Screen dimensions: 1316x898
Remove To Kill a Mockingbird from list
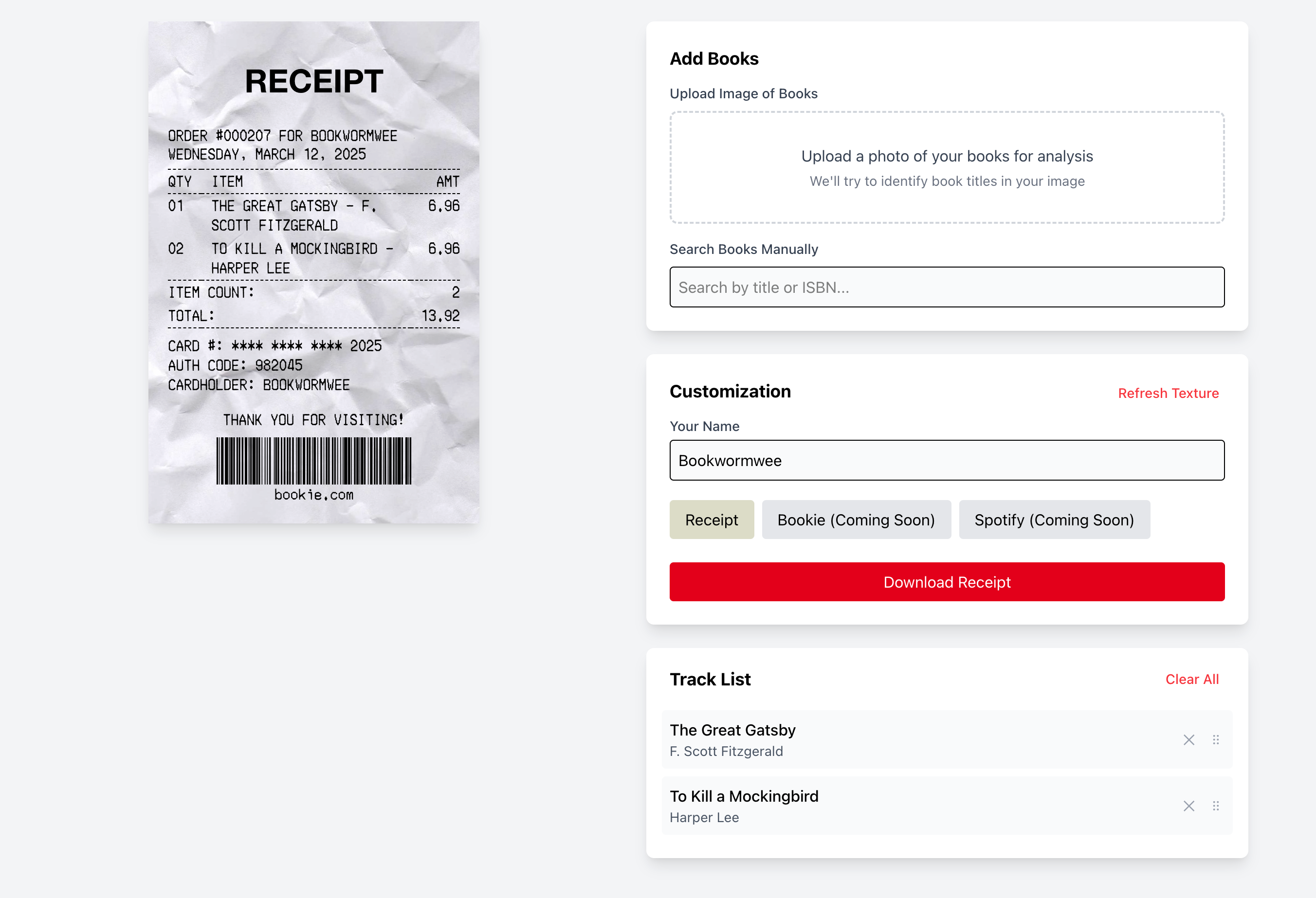pos(1188,806)
